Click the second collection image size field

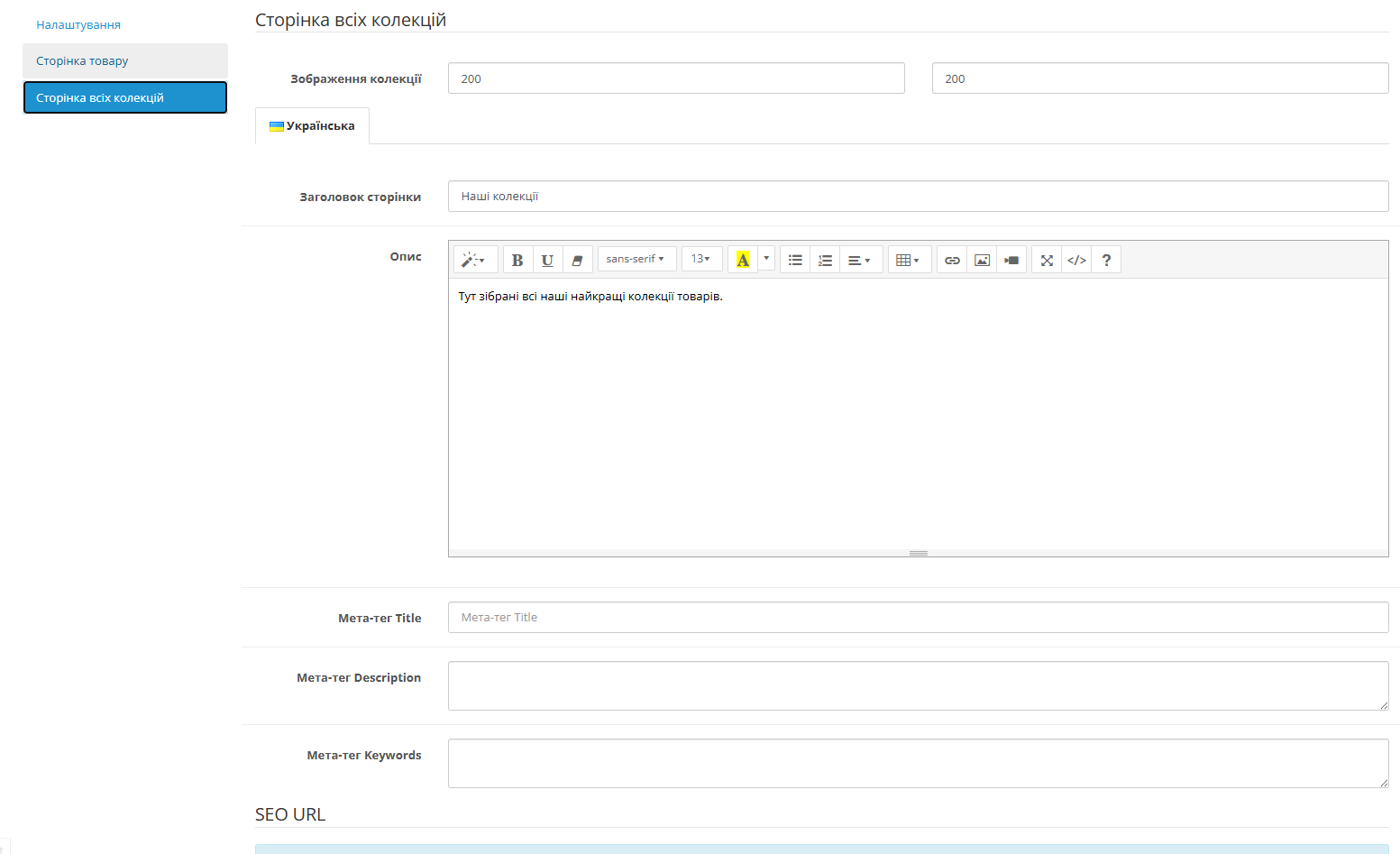[x=1160, y=78]
